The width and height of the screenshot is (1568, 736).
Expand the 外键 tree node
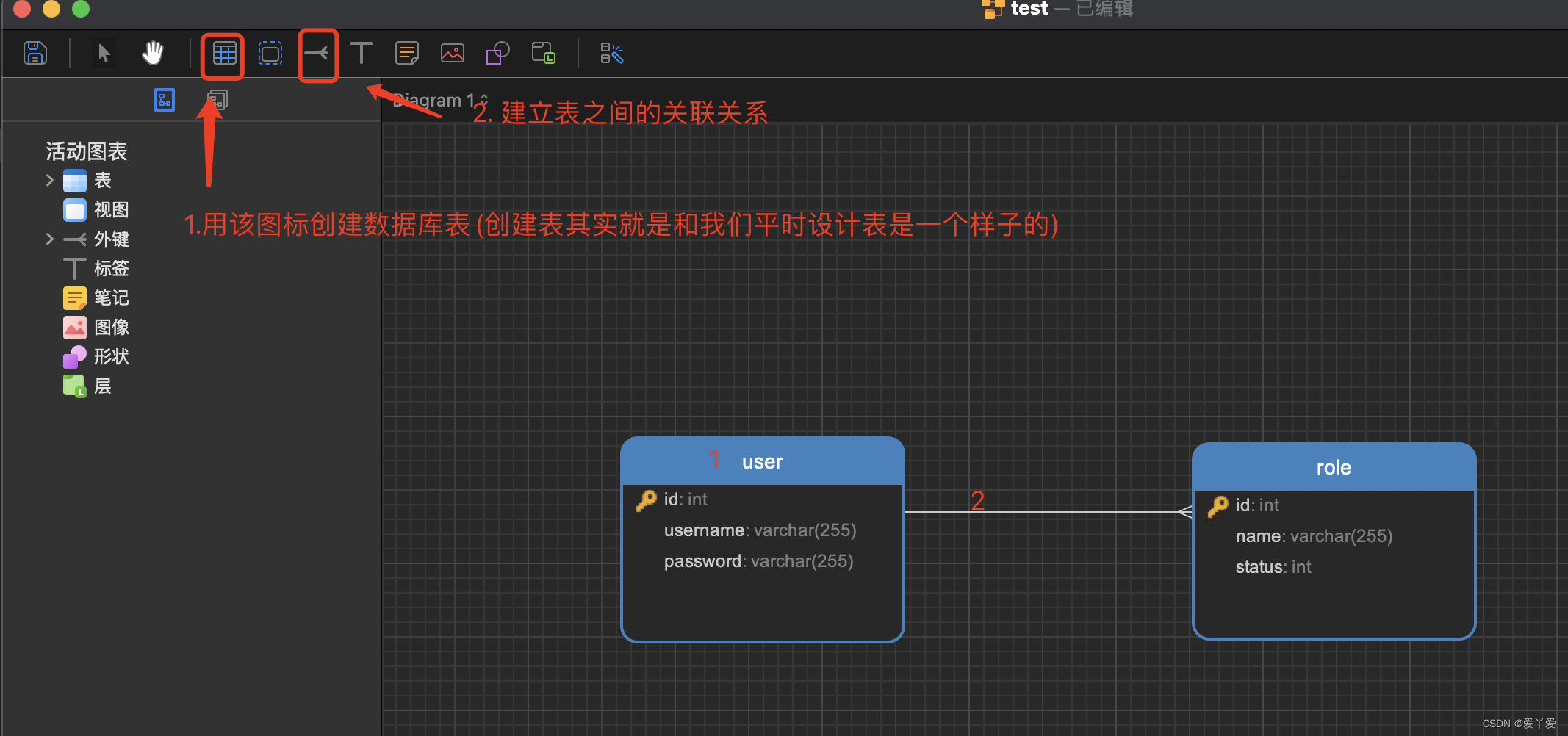coord(49,239)
